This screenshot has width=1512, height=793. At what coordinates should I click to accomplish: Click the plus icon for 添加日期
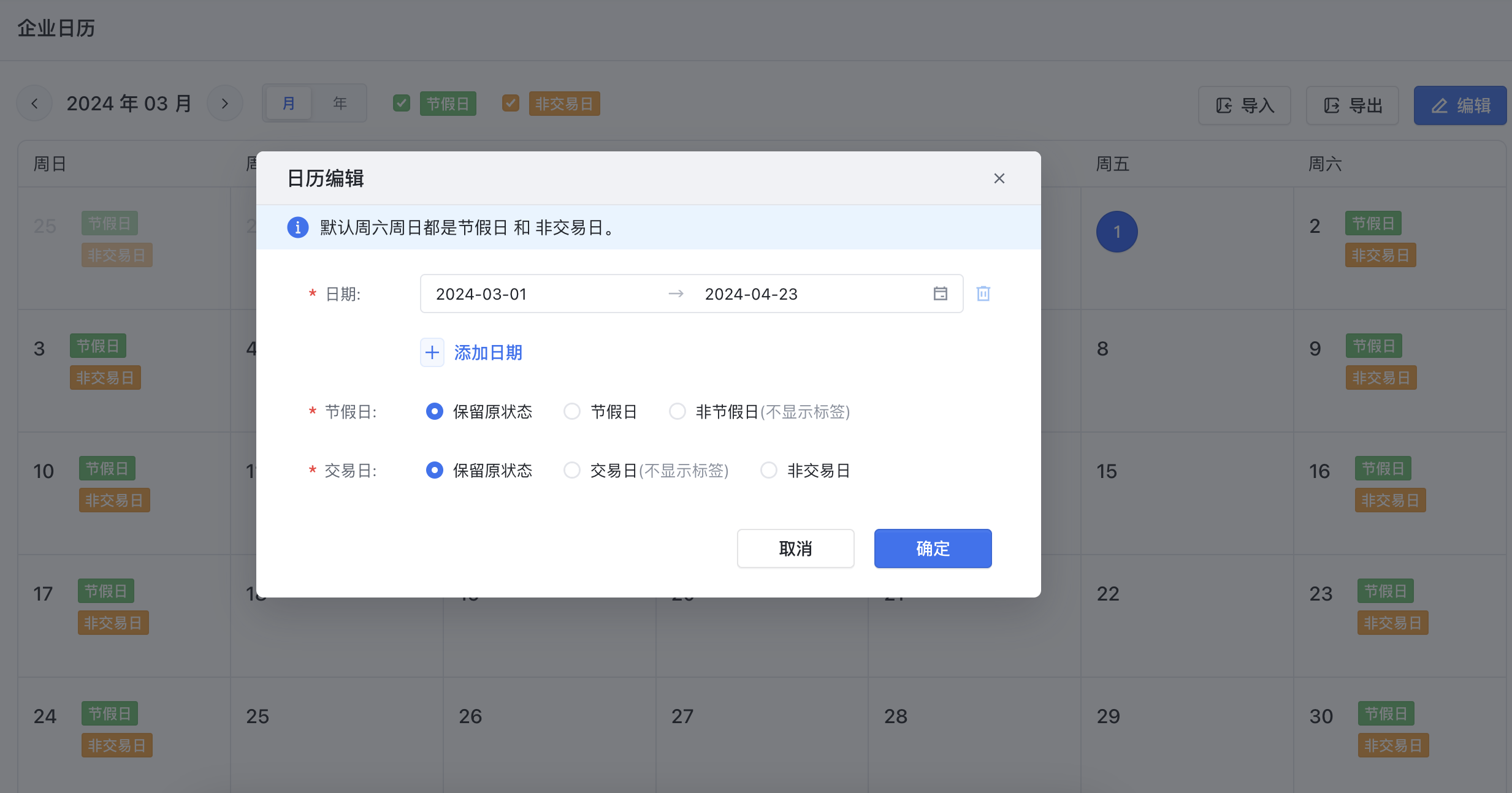point(432,352)
